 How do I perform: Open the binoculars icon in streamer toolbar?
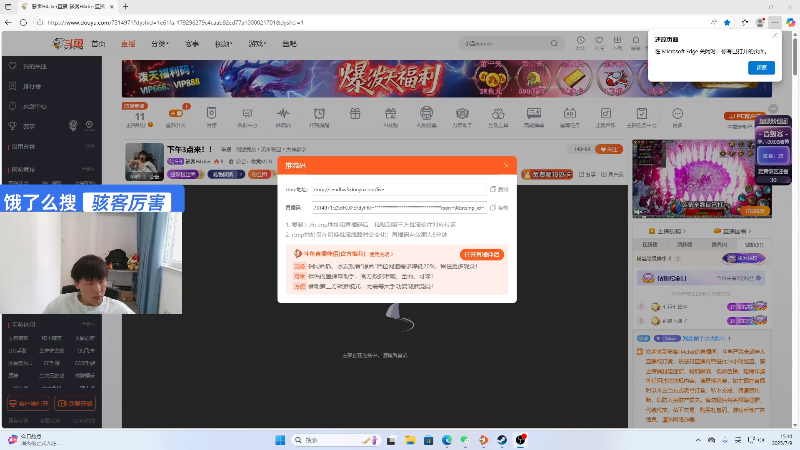pos(498,113)
